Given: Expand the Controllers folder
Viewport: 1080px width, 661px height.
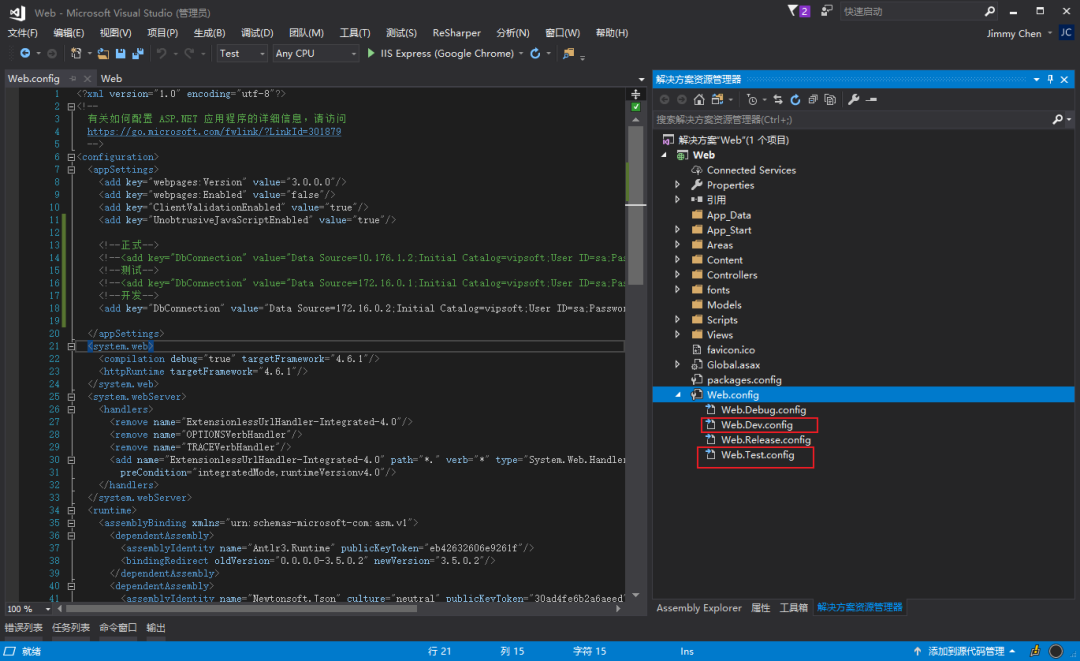Looking at the screenshot, I should tap(677, 275).
